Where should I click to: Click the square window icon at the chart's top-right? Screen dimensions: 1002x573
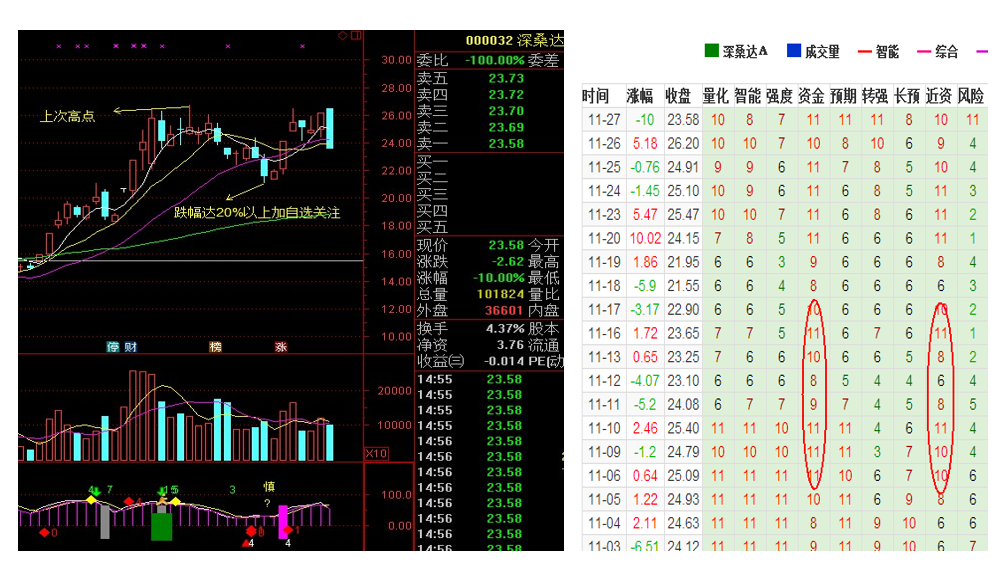tap(356, 36)
